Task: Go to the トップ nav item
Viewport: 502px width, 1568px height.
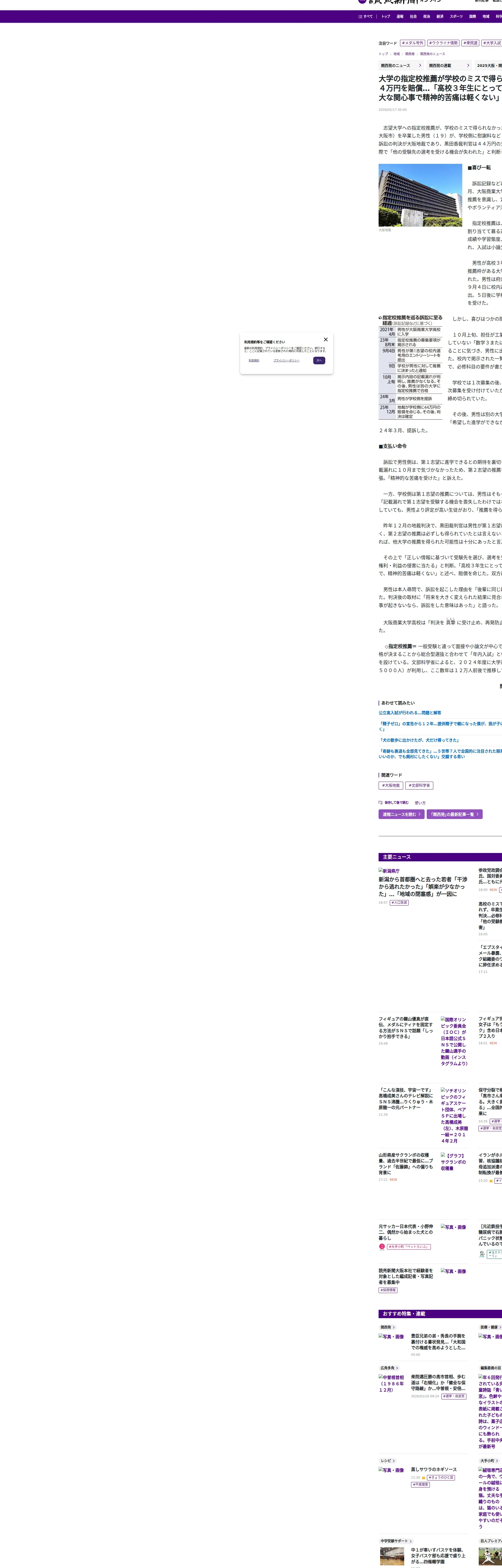Action: pyautogui.click(x=386, y=16)
